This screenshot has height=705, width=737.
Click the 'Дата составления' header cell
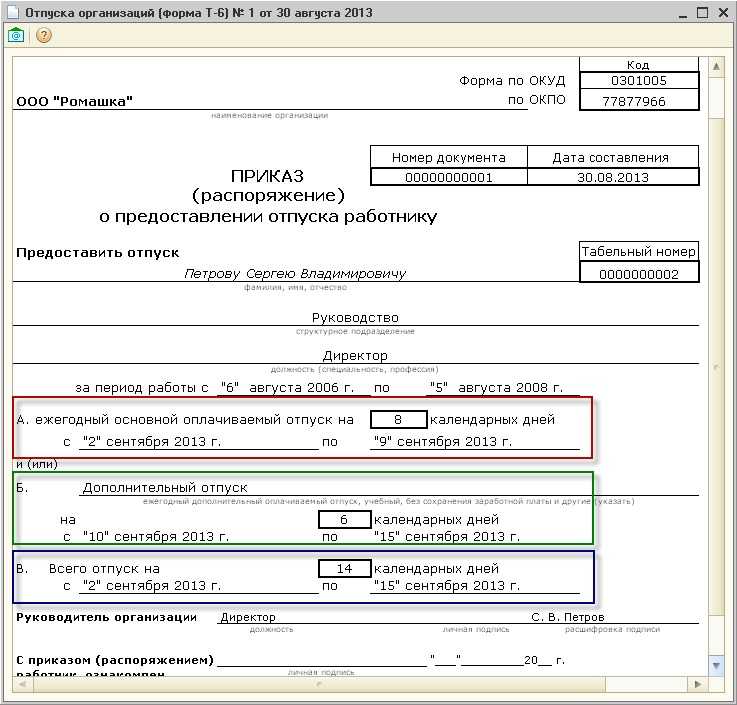pyautogui.click(x=613, y=157)
